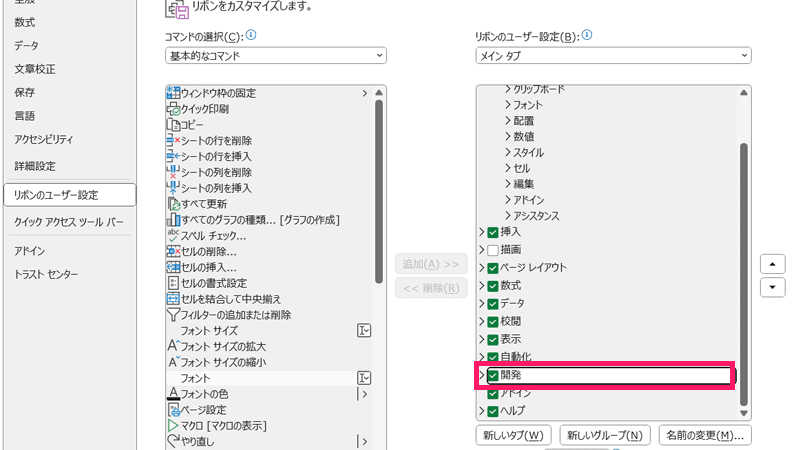Uncheck the データ tab checkbox
The image size is (800, 450).
492,304
